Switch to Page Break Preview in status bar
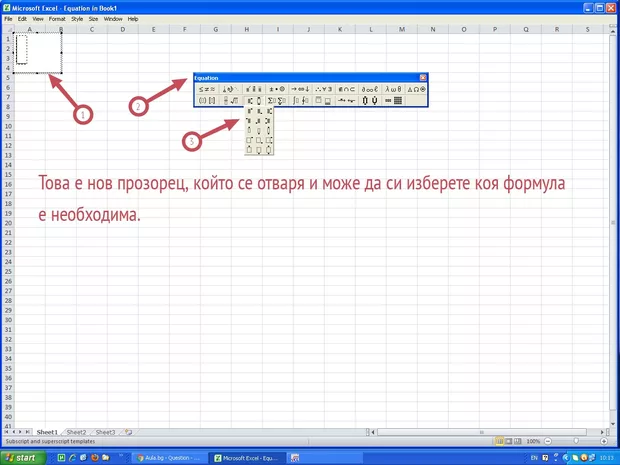The height and width of the screenshot is (465, 620). 518,441
